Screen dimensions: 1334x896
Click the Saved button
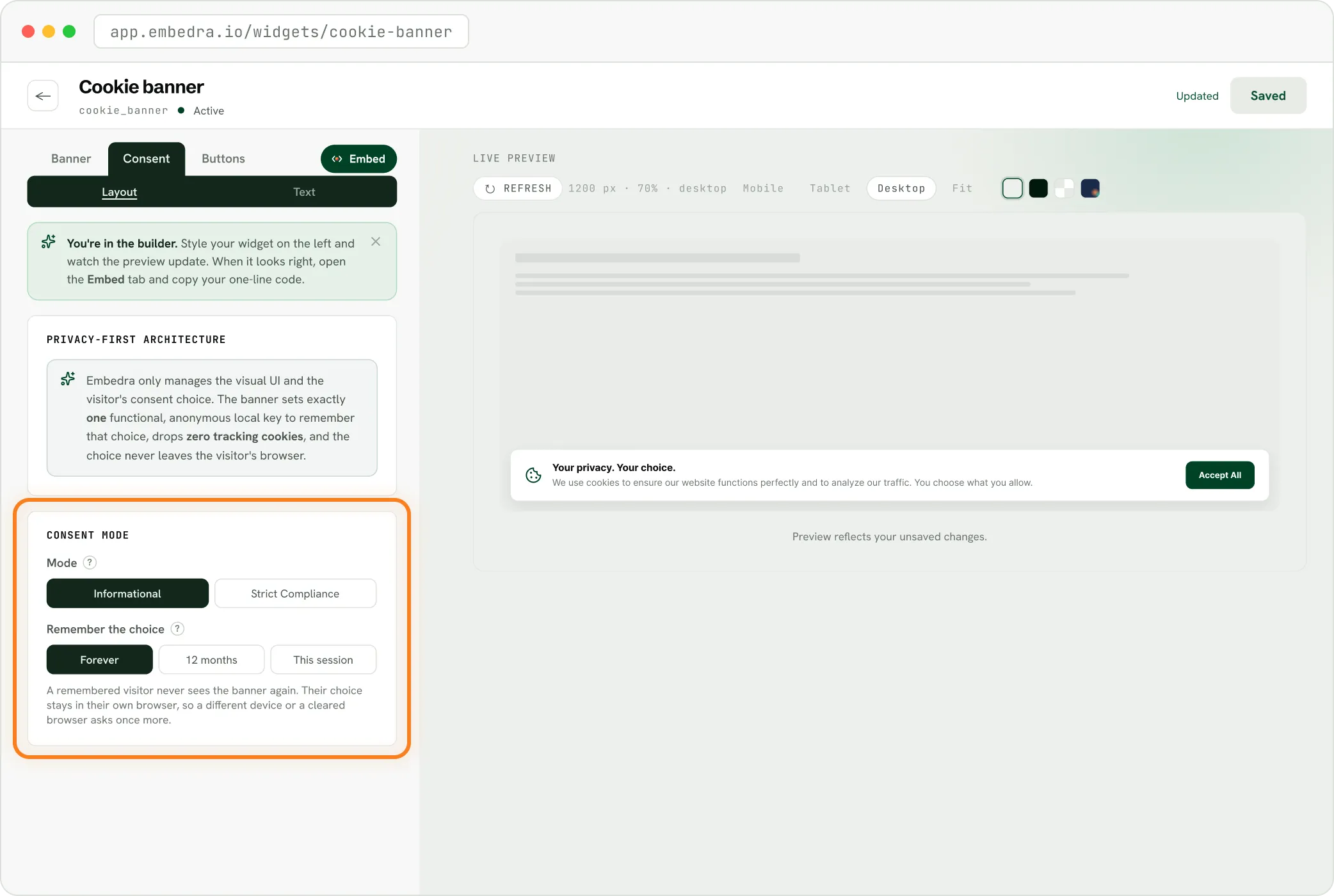pos(1268,95)
